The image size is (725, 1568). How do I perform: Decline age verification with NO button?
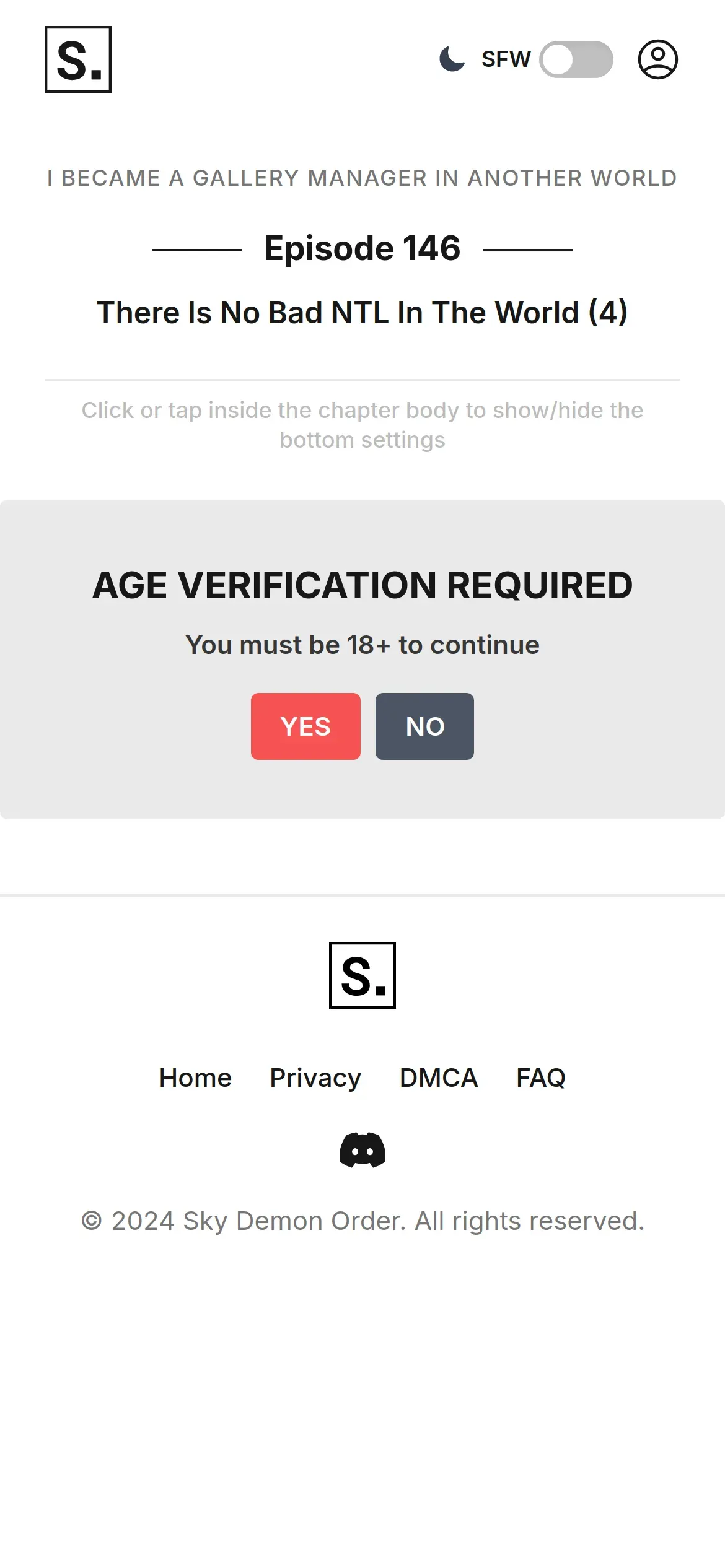point(424,726)
